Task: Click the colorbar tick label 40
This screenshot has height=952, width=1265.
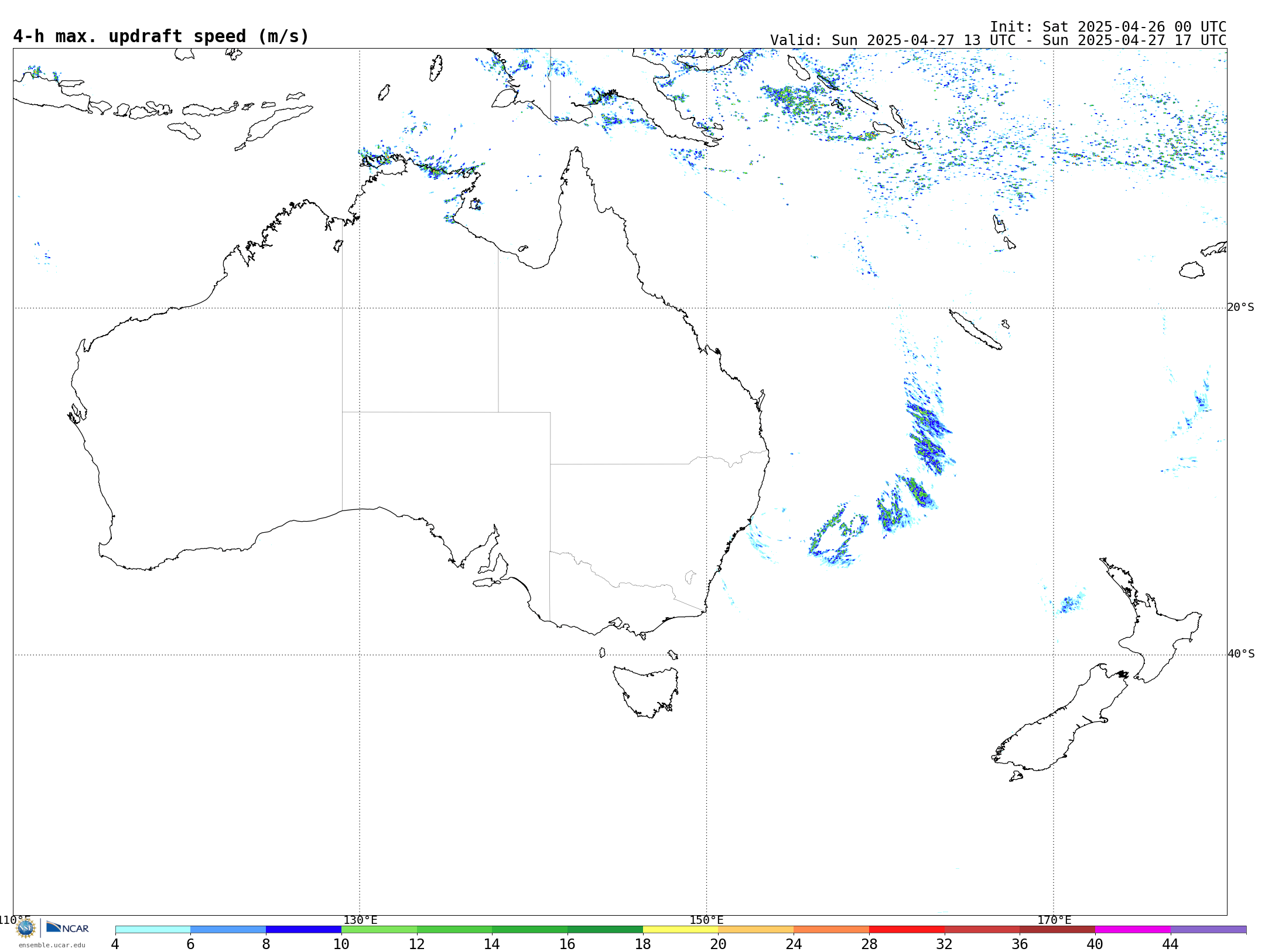Action: pyautogui.click(x=1095, y=944)
